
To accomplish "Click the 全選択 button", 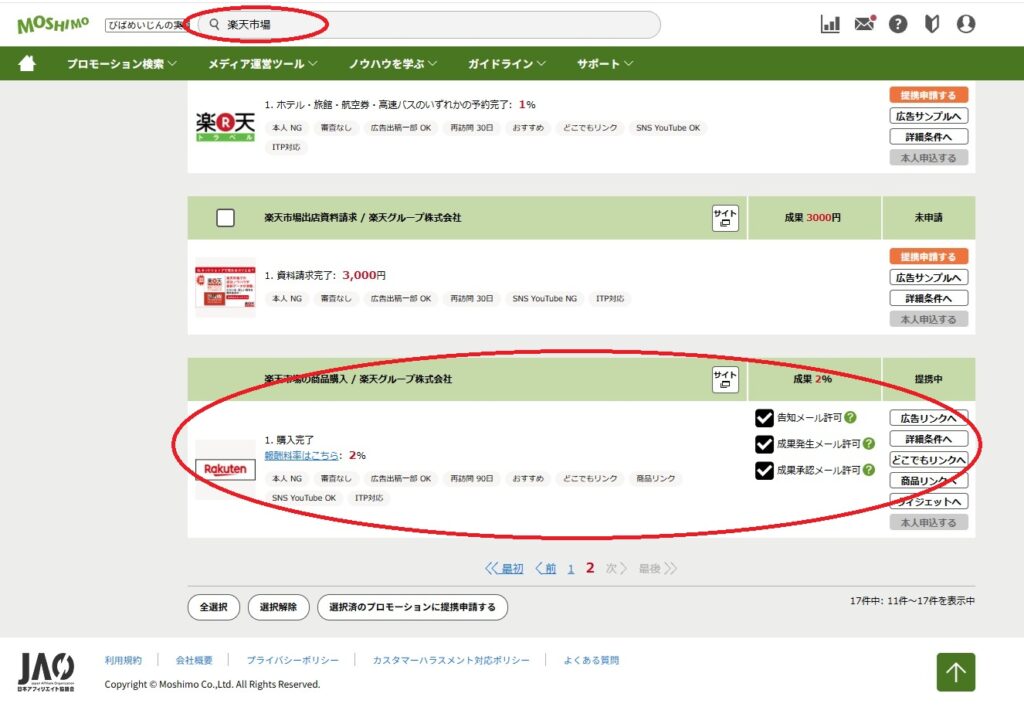I will pos(214,607).
